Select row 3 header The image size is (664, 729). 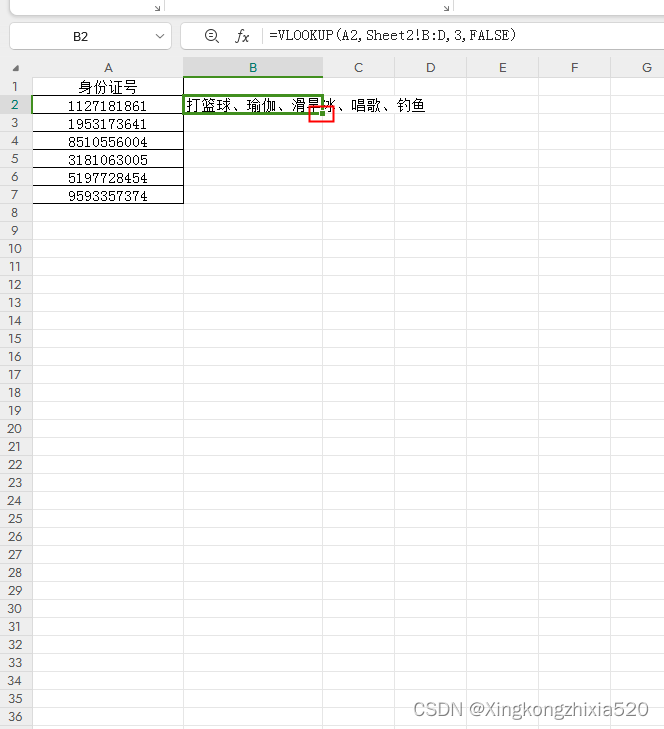(x=15, y=123)
